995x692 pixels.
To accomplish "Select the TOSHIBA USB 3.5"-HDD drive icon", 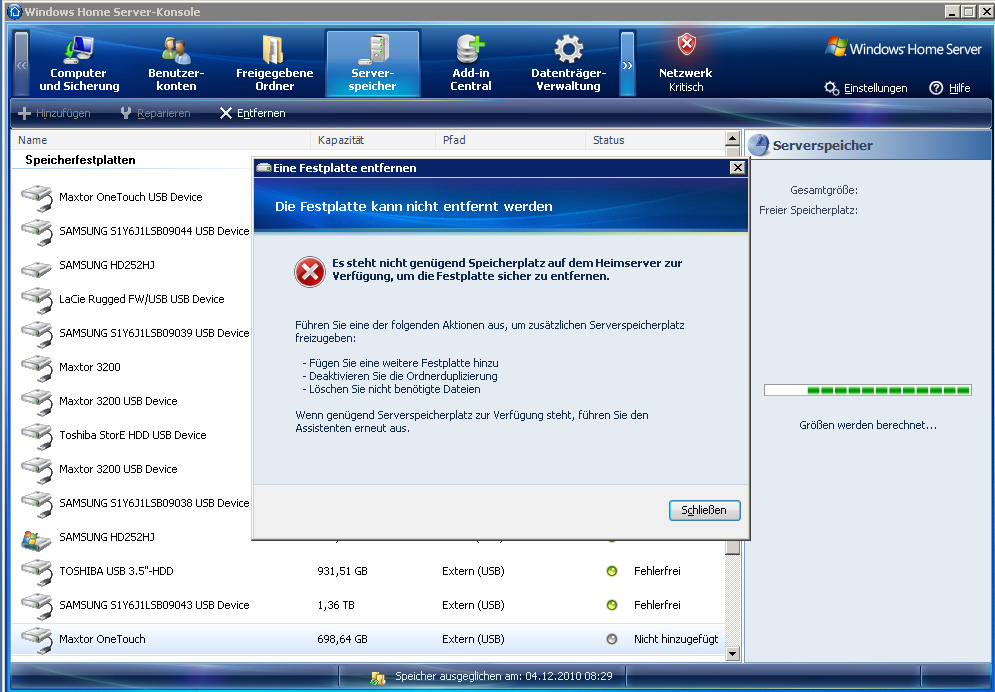I will coord(37,571).
